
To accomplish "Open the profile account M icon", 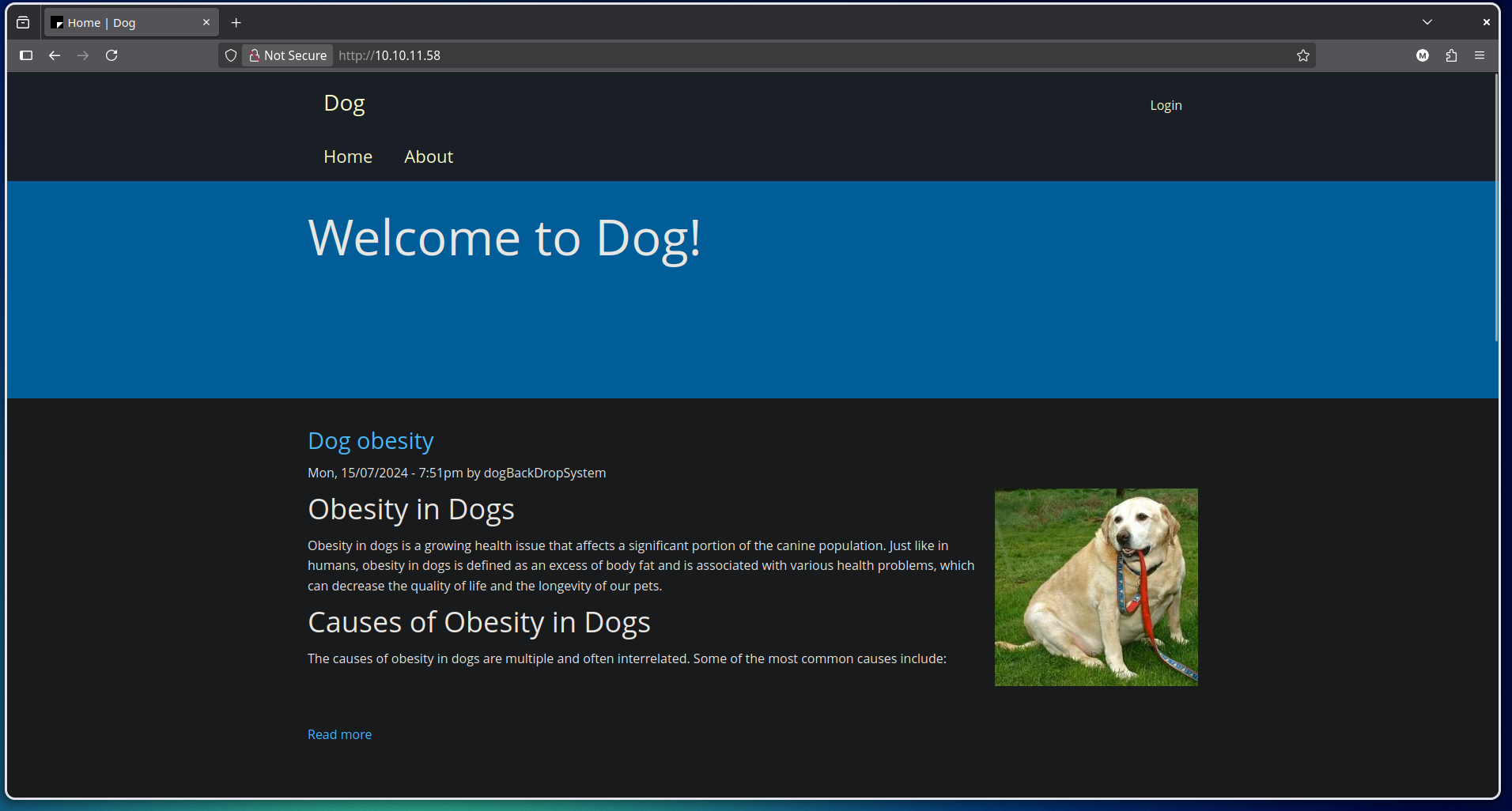I will click(x=1423, y=55).
